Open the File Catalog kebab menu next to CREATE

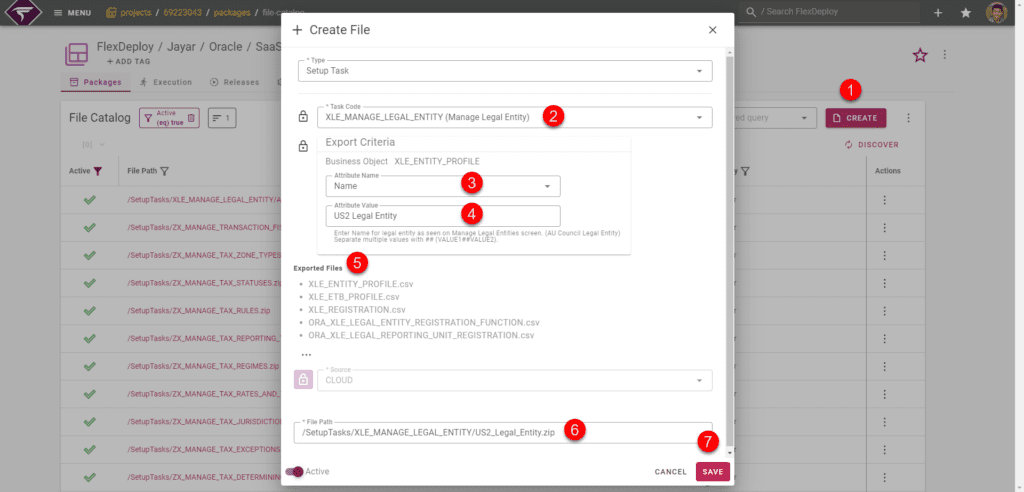click(x=908, y=118)
